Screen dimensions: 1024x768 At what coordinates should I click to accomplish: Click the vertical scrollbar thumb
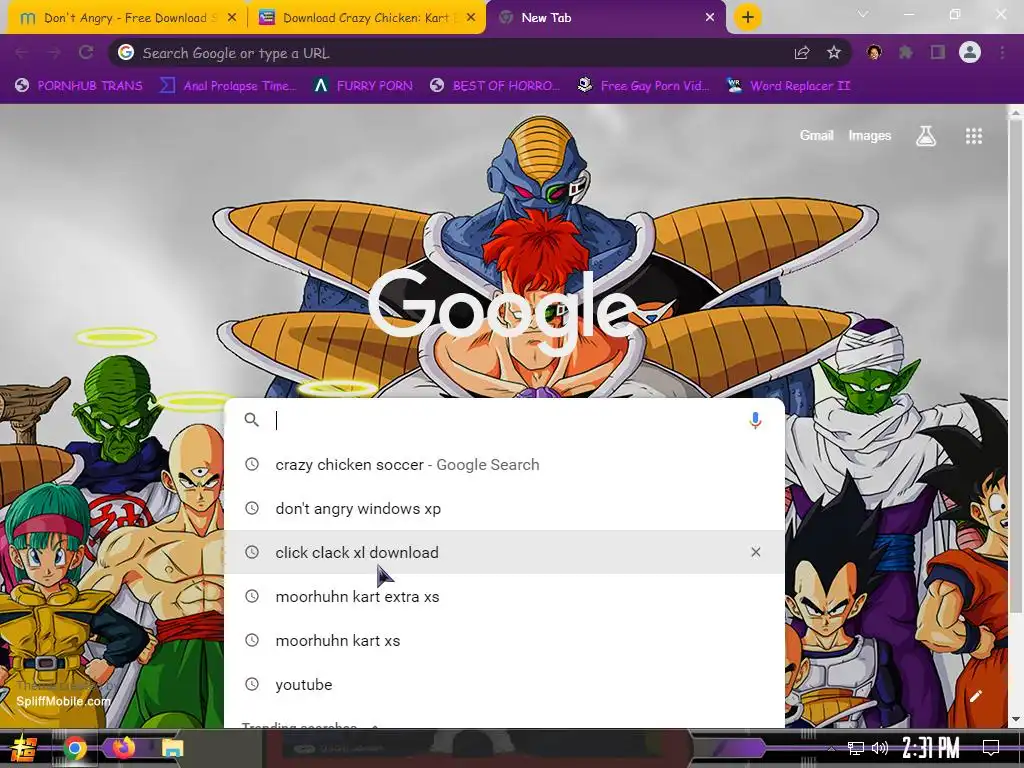pyautogui.click(x=1016, y=366)
